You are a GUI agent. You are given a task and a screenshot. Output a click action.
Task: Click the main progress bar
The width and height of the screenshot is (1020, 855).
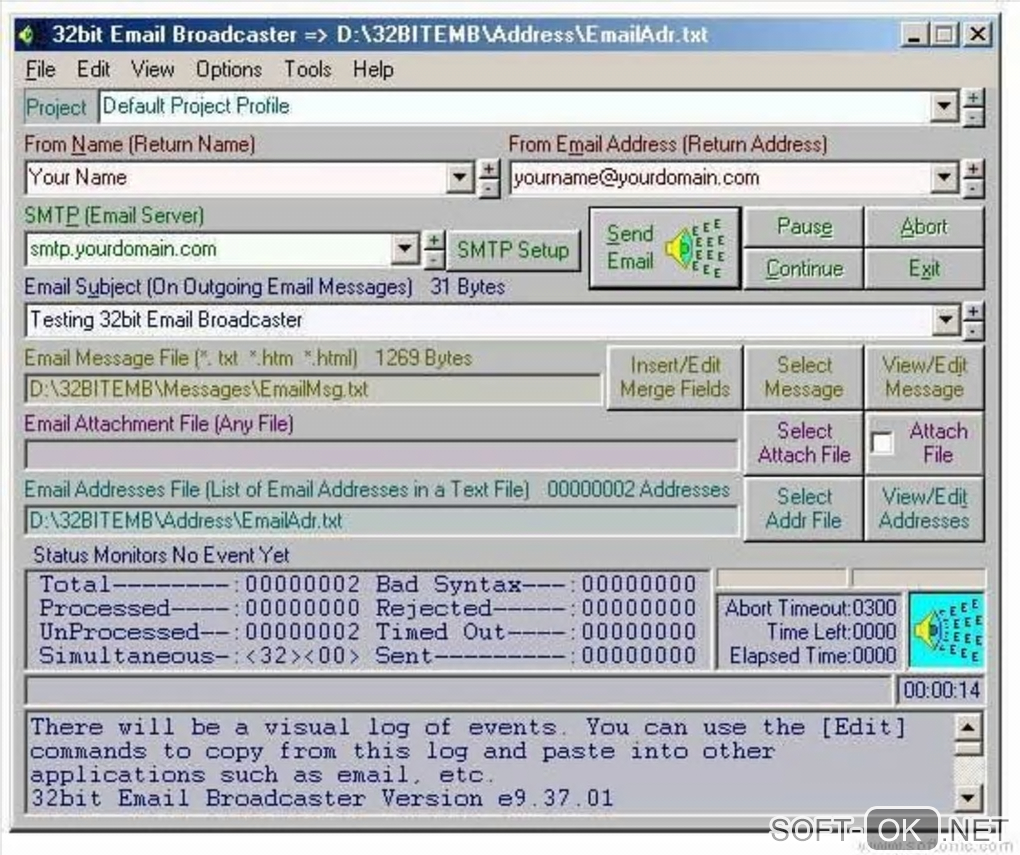[458, 690]
